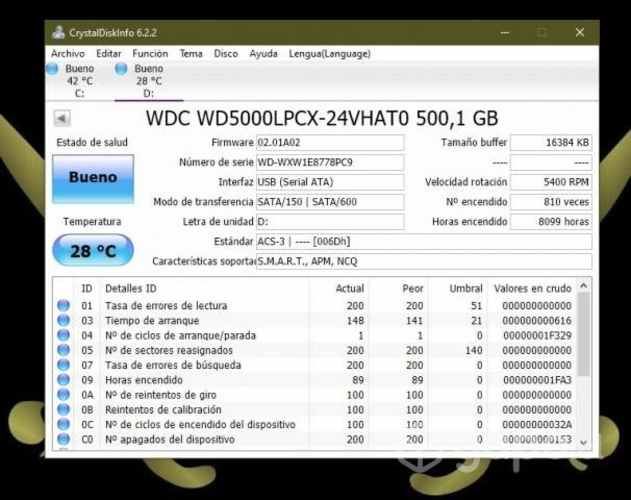Screen dimensions: 631x500
Task: Click the serial number field WD-WXW1E8778PC9
Action: click(x=330, y=162)
